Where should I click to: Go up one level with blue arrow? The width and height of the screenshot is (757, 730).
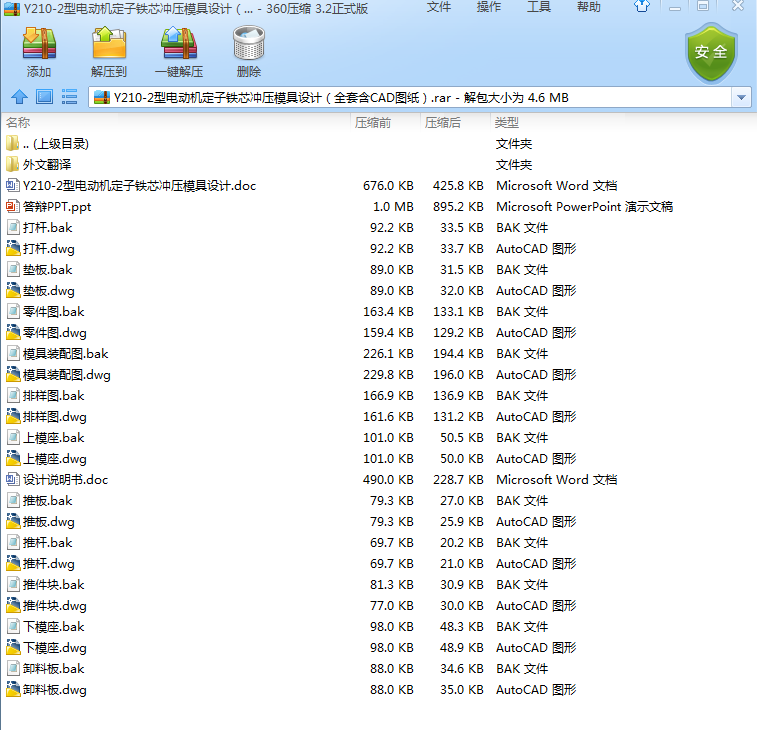[x=19, y=97]
